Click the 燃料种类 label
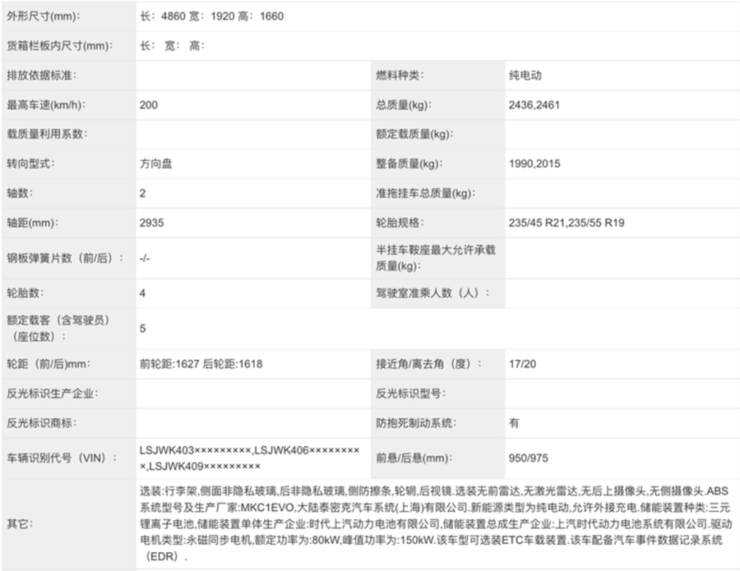The image size is (740, 571). click(400, 76)
